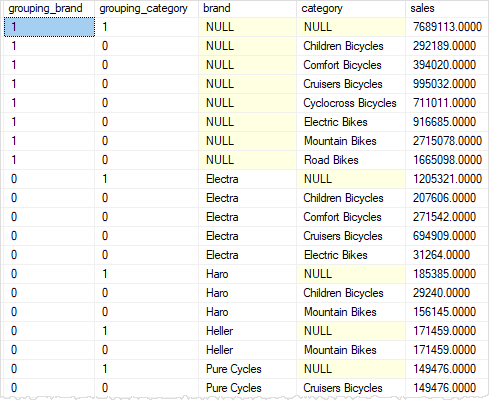Select Cruisers Bicycles cell in Pure Cycles row

351,388
